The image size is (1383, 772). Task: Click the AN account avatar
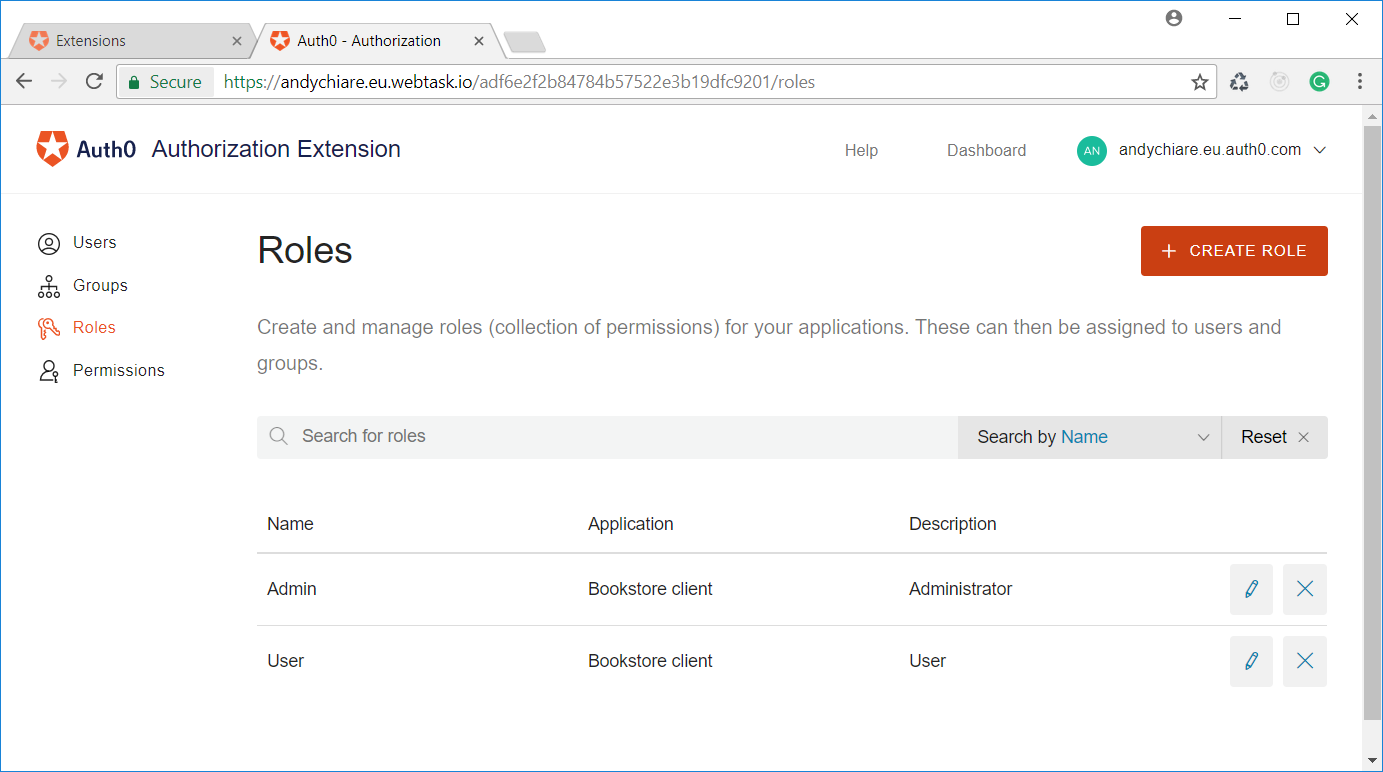(x=1092, y=150)
